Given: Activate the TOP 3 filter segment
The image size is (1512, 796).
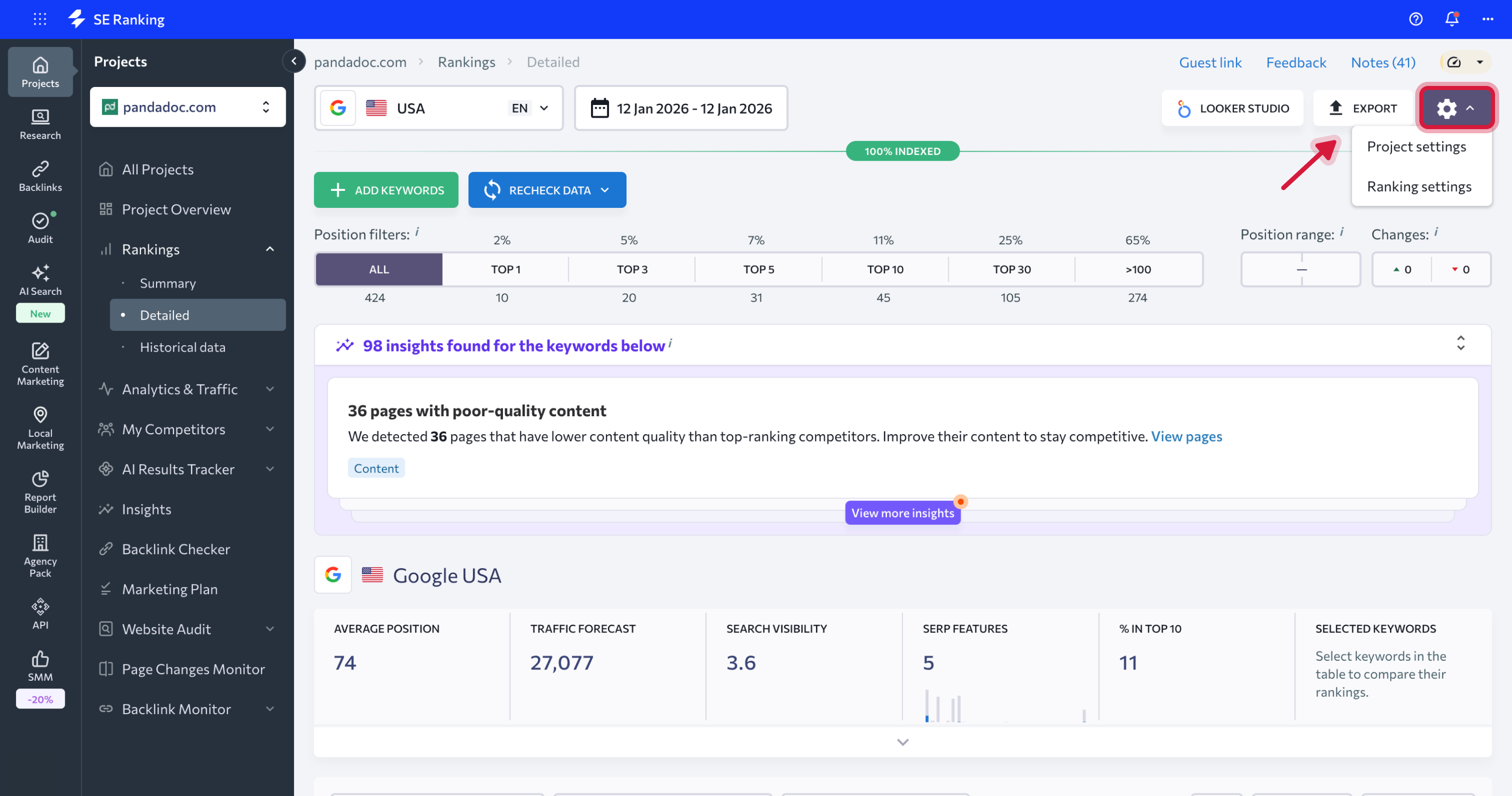Looking at the screenshot, I should pos(632,269).
